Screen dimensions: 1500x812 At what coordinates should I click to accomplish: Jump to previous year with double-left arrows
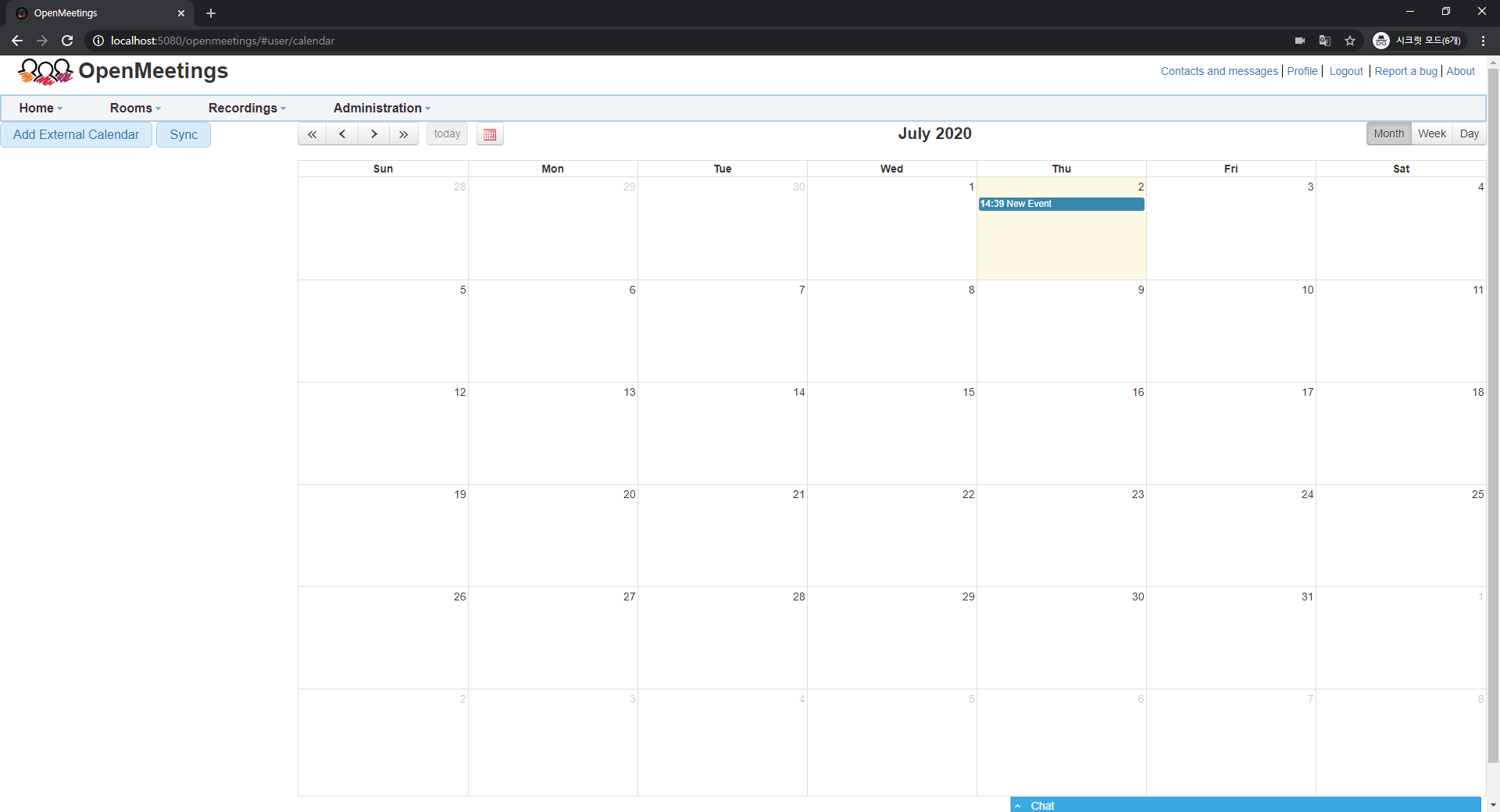[x=312, y=134]
